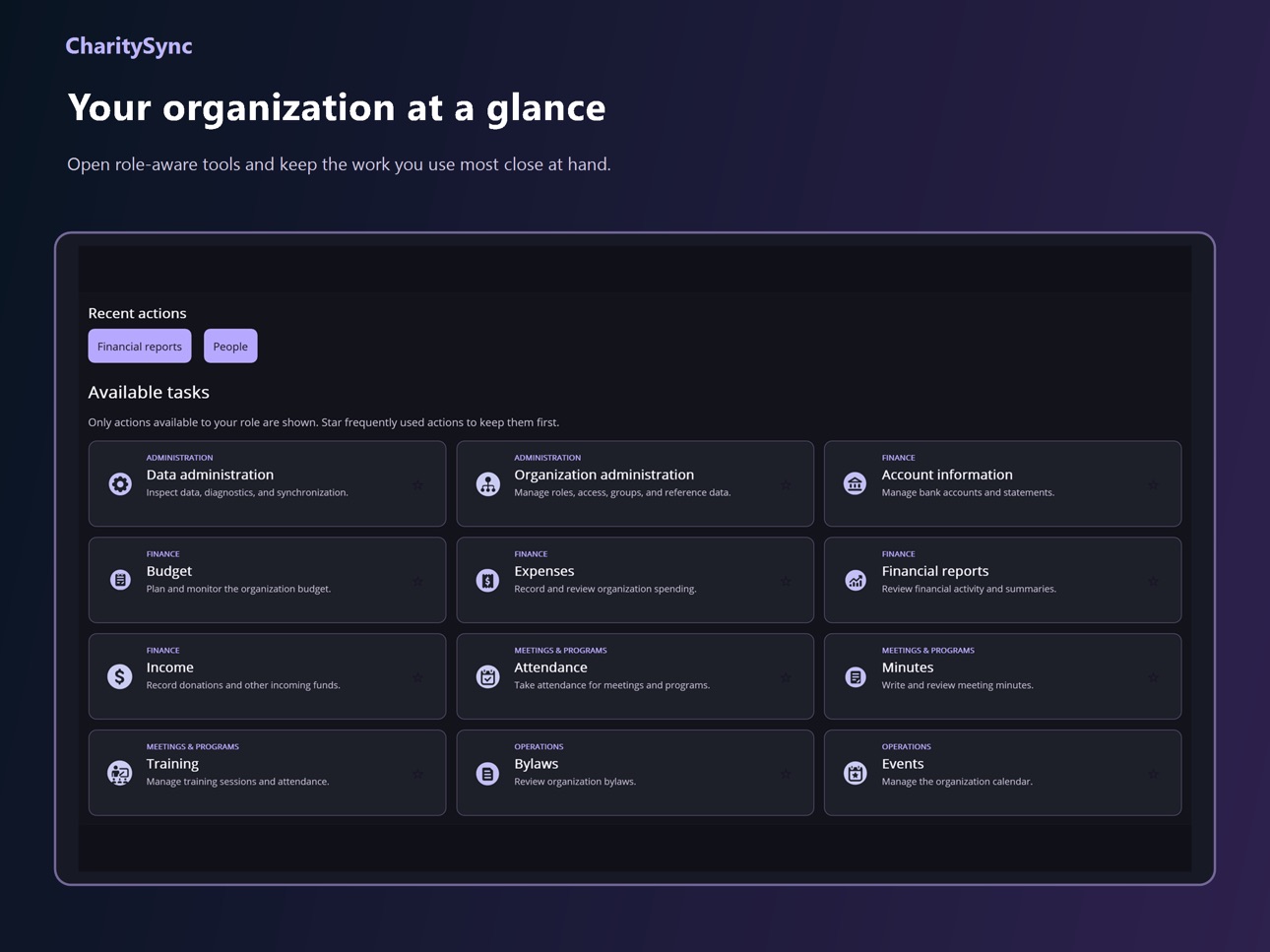The height and width of the screenshot is (952, 1270).
Task: Open the Budget card title
Action: coord(169,571)
